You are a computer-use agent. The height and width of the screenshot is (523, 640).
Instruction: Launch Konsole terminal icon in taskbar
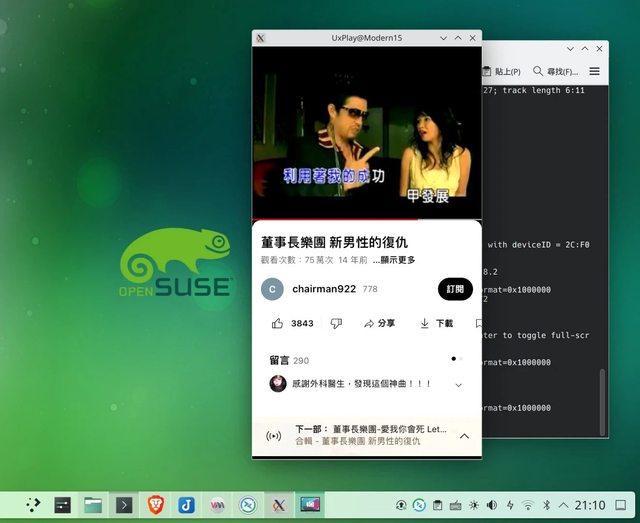[x=124, y=505]
